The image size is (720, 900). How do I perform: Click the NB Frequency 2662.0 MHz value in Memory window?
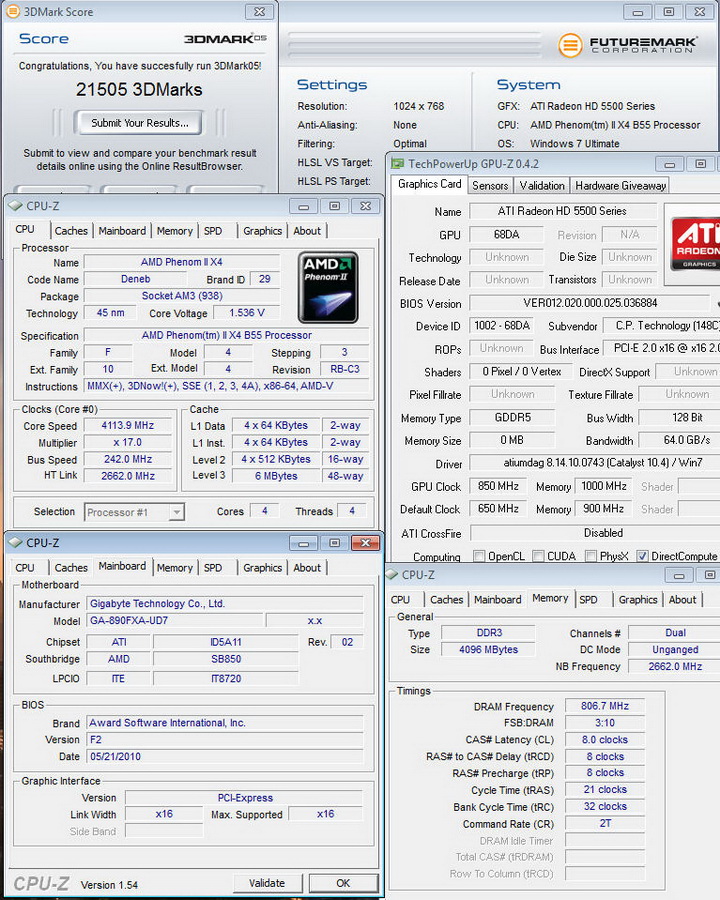pos(675,666)
